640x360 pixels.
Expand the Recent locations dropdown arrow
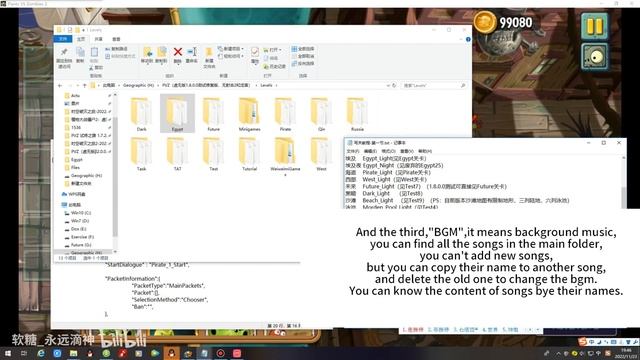(x=78, y=85)
